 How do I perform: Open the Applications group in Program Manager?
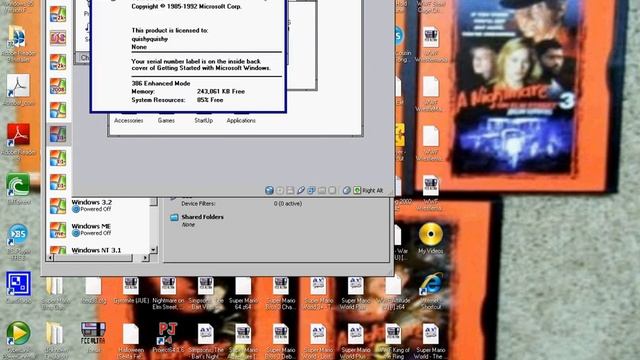[x=241, y=120]
